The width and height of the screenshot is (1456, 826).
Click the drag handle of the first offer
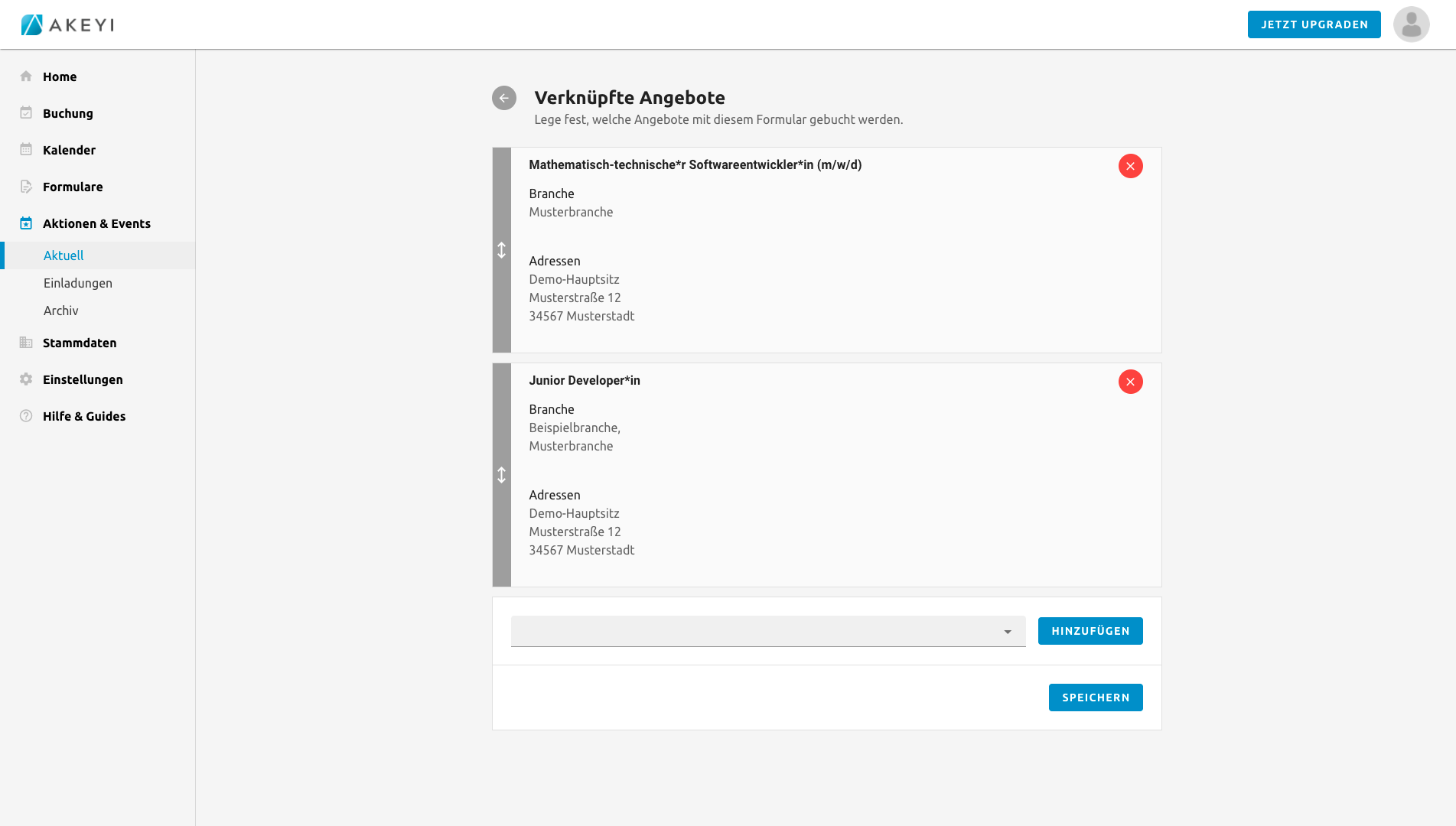(x=502, y=250)
